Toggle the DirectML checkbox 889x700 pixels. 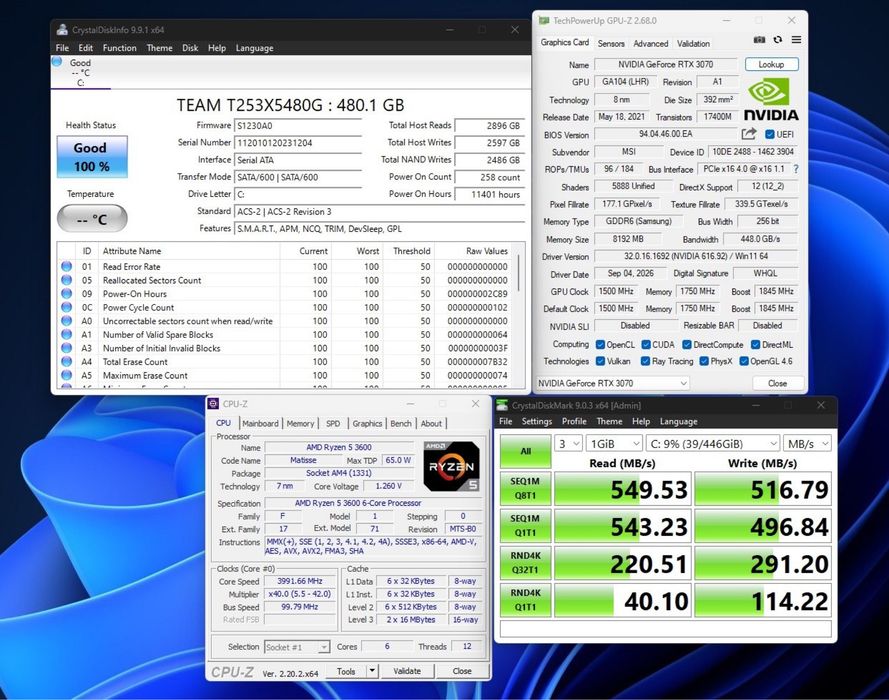click(755, 345)
